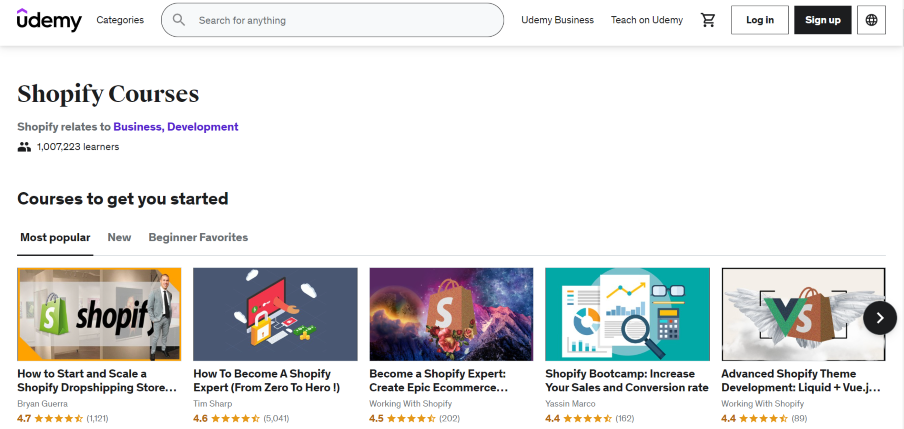Open the language globe selector

coord(871,20)
